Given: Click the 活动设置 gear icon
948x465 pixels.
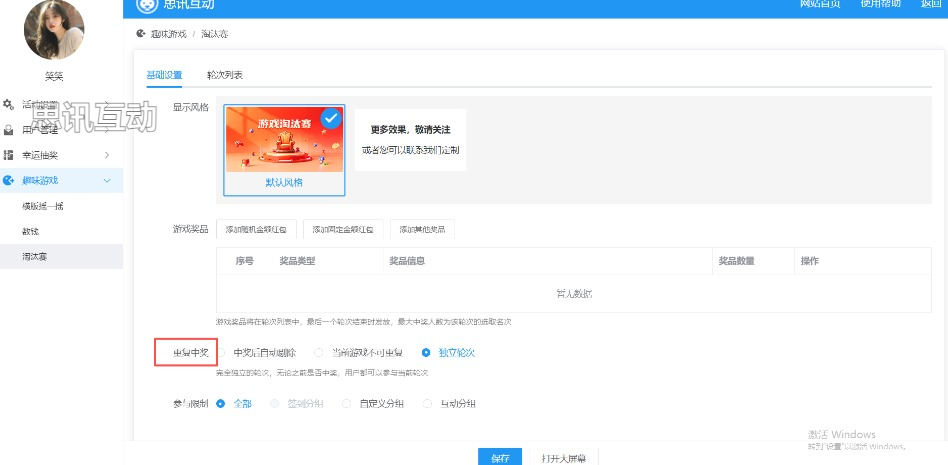Looking at the screenshot, I should pyautogui.click(x=8, y=104).
